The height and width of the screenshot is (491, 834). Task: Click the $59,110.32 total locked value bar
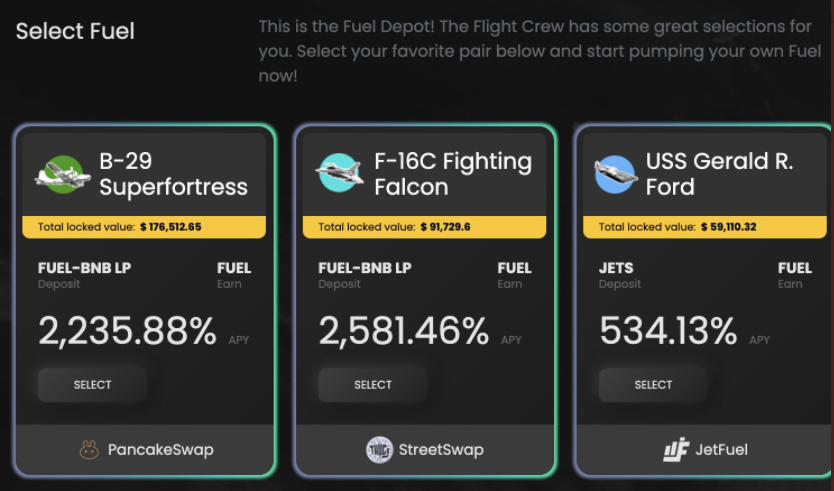(x=705, y=227)
